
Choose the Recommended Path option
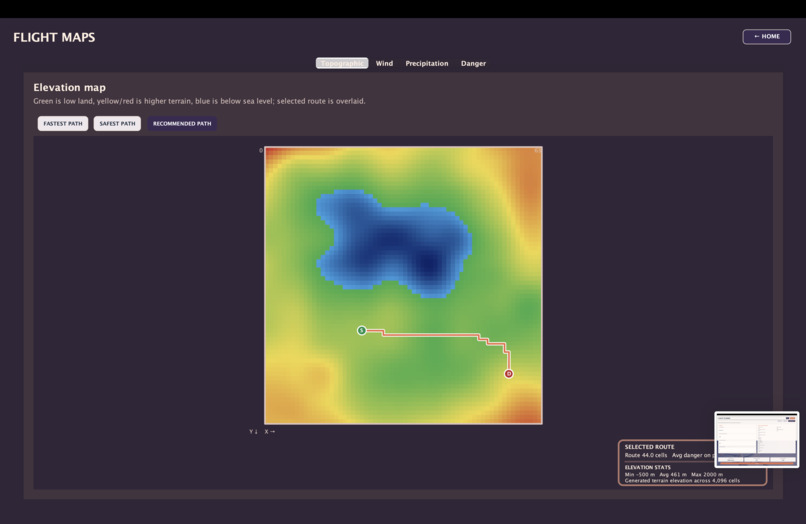tap(182, 123)
